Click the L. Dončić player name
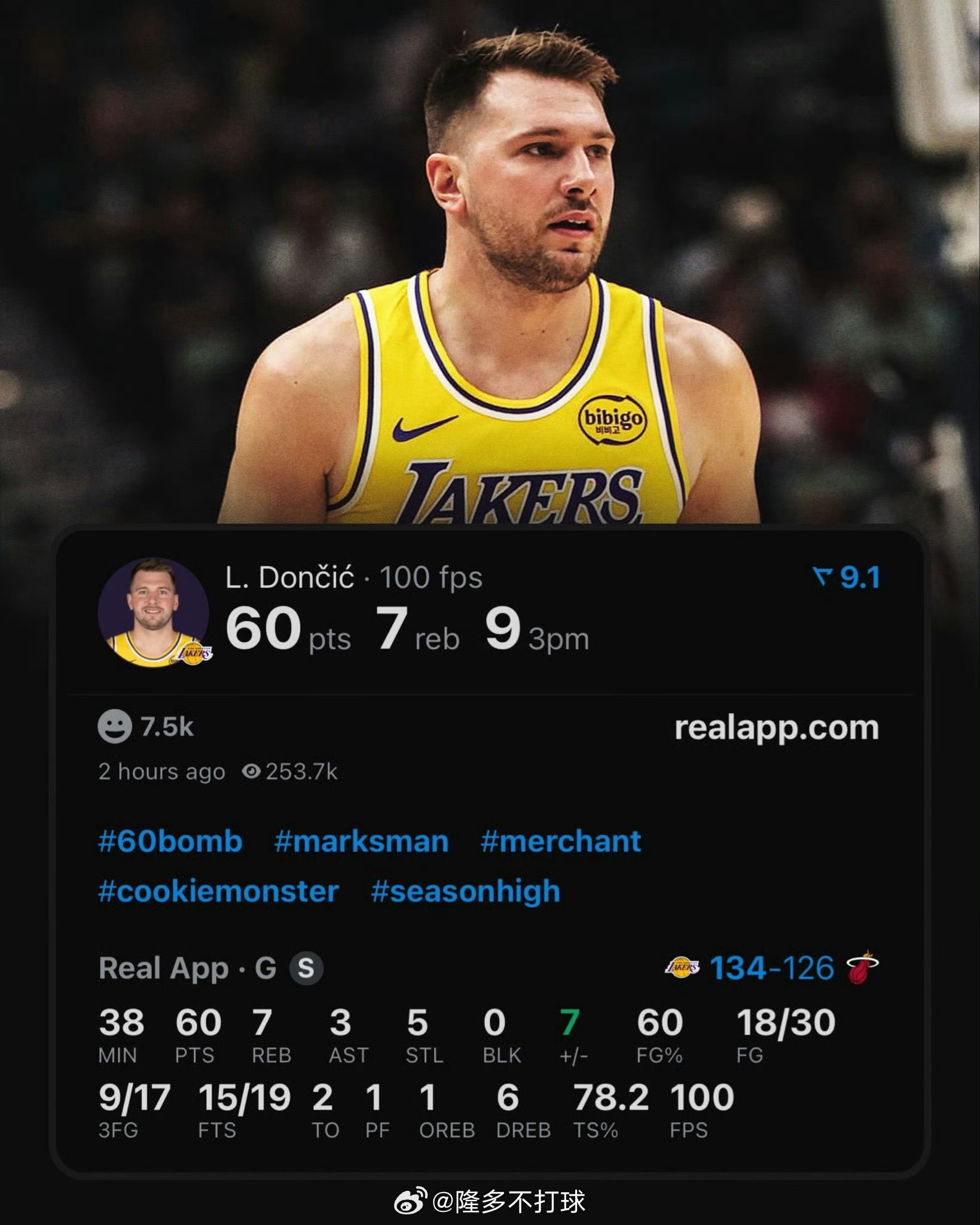The height and width of the screenshot is (1225, 980). pos(290,578)
